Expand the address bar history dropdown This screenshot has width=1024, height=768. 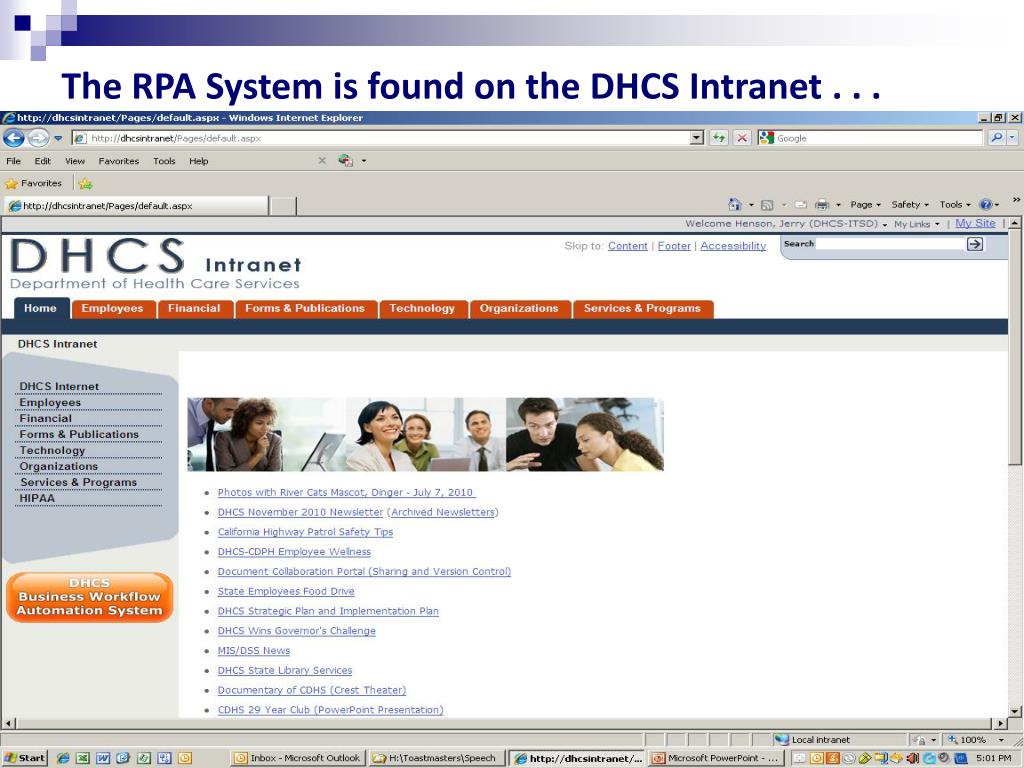click(697, 138)
